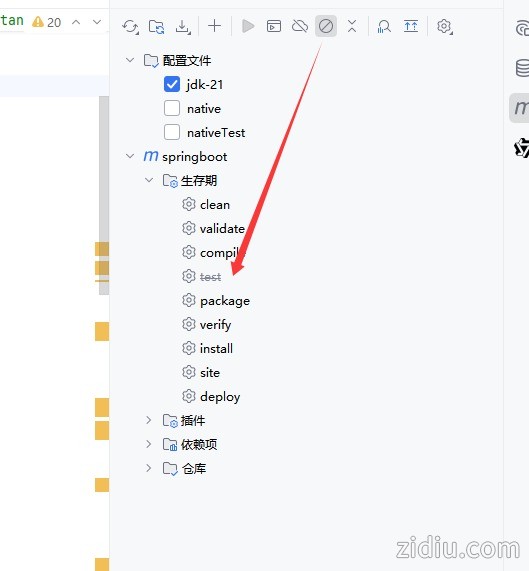Select the validate lifecycle goal
Viewport: 529px width, 571px height.
point(222,229)
